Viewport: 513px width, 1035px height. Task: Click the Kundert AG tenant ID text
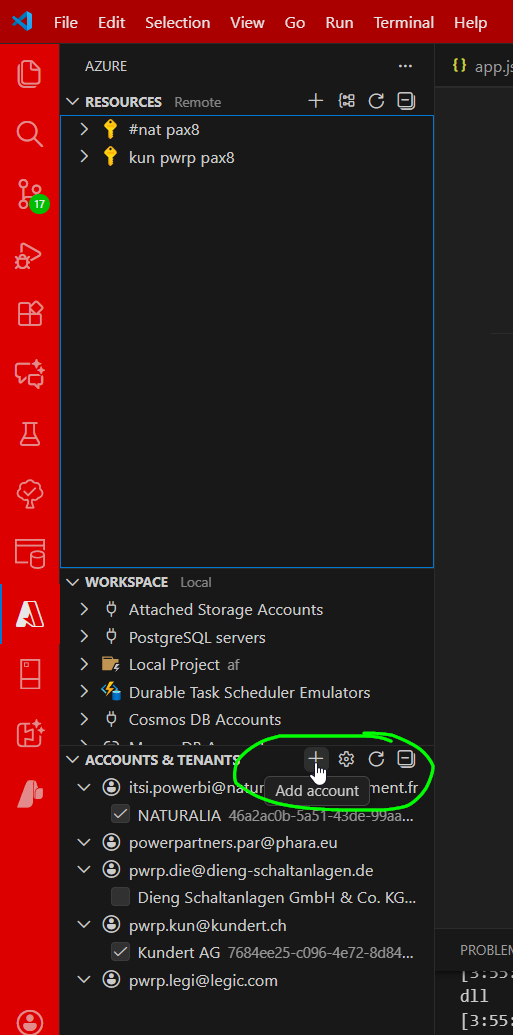pyautogui.click(x=321, y=952)
